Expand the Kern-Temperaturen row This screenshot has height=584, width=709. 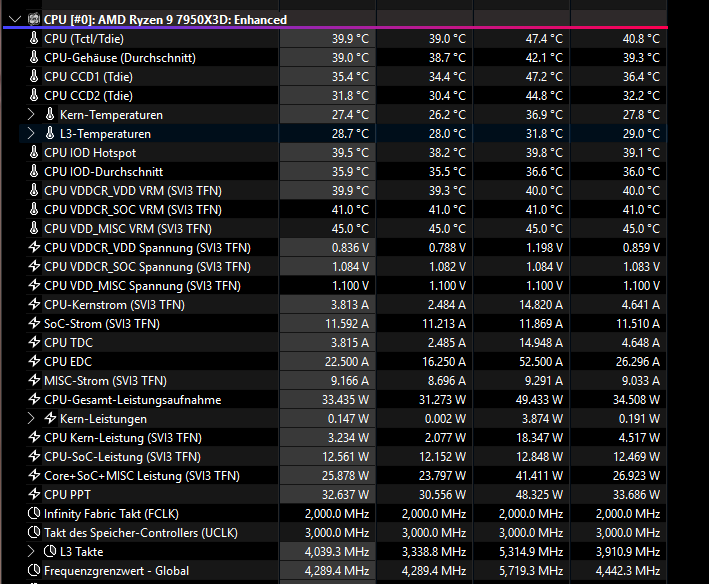point(31,114)
